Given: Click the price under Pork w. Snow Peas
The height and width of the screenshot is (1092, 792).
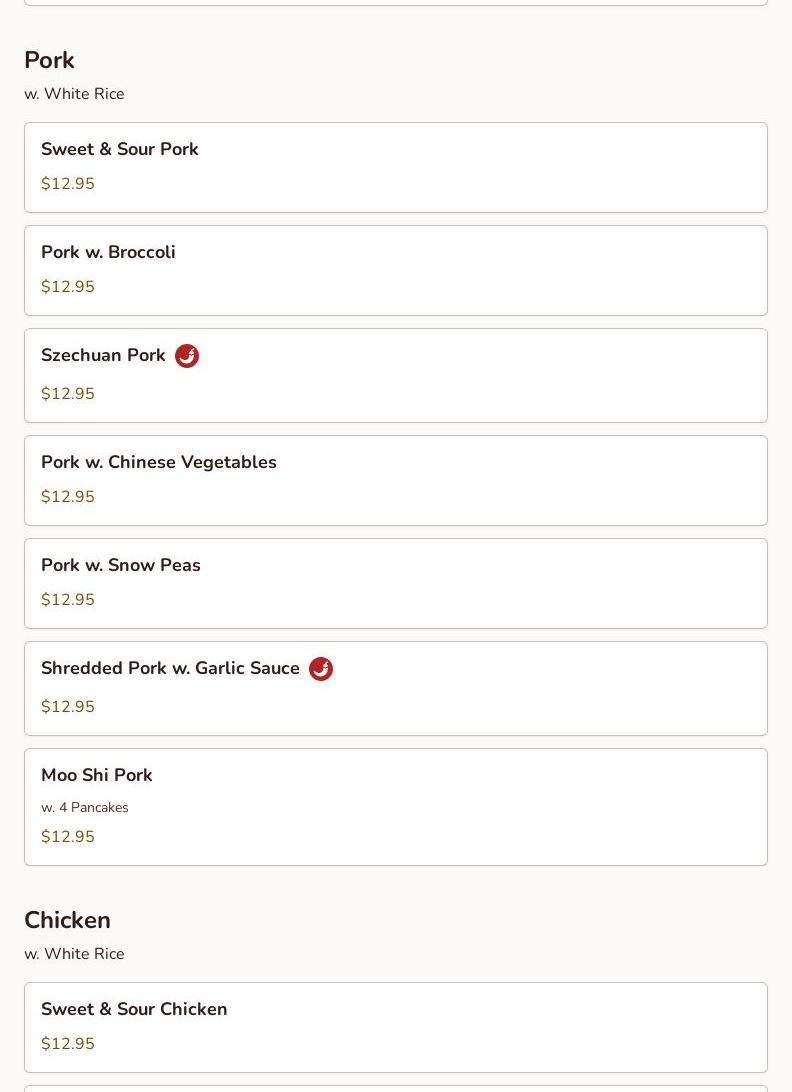Looking at the screenshot, I should pyautogui.click(x=68, y=600).
